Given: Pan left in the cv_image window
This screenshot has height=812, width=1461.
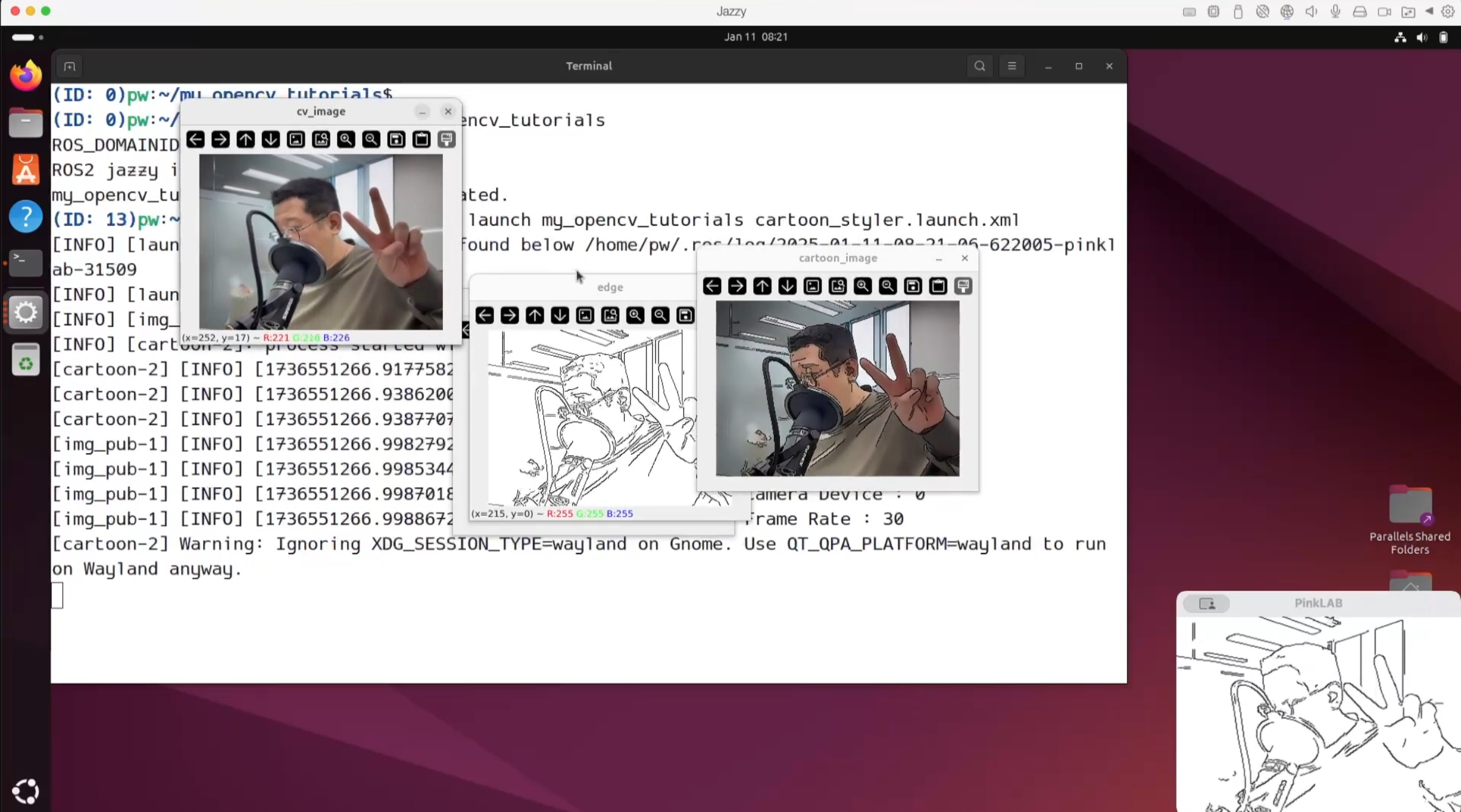Looking at the screenshot, I should 195,139.
